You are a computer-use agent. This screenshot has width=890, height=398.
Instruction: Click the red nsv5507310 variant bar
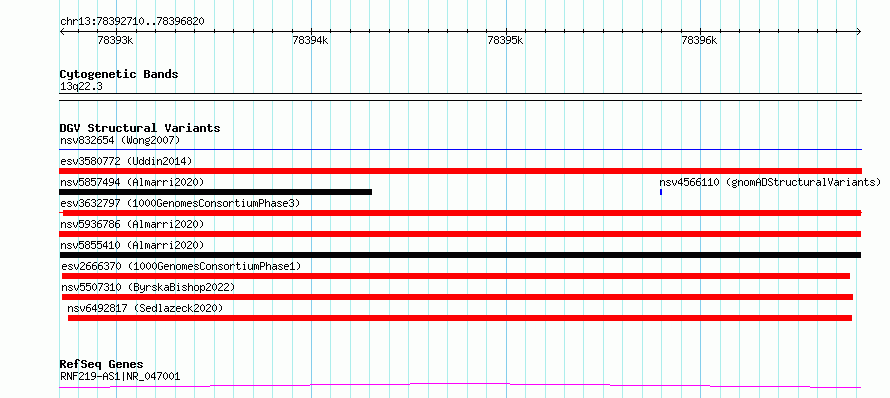click(x=457, y=297)
